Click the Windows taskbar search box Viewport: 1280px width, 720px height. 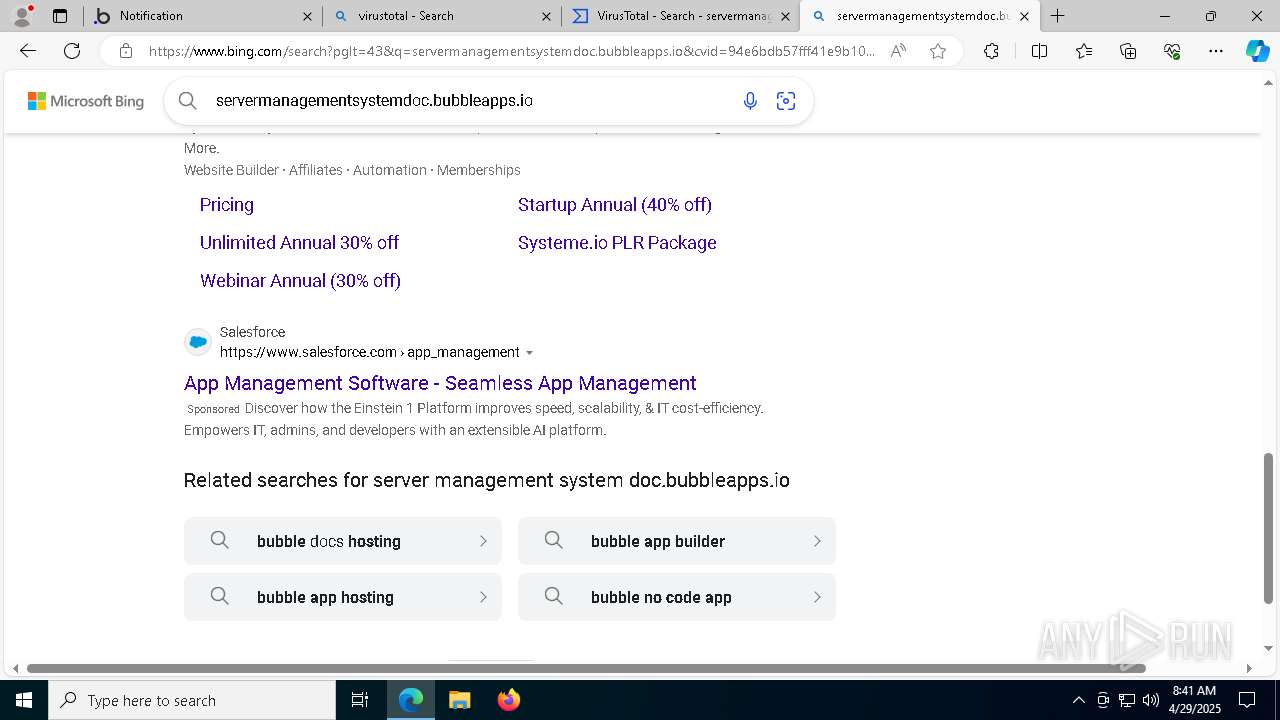[192, 700]
